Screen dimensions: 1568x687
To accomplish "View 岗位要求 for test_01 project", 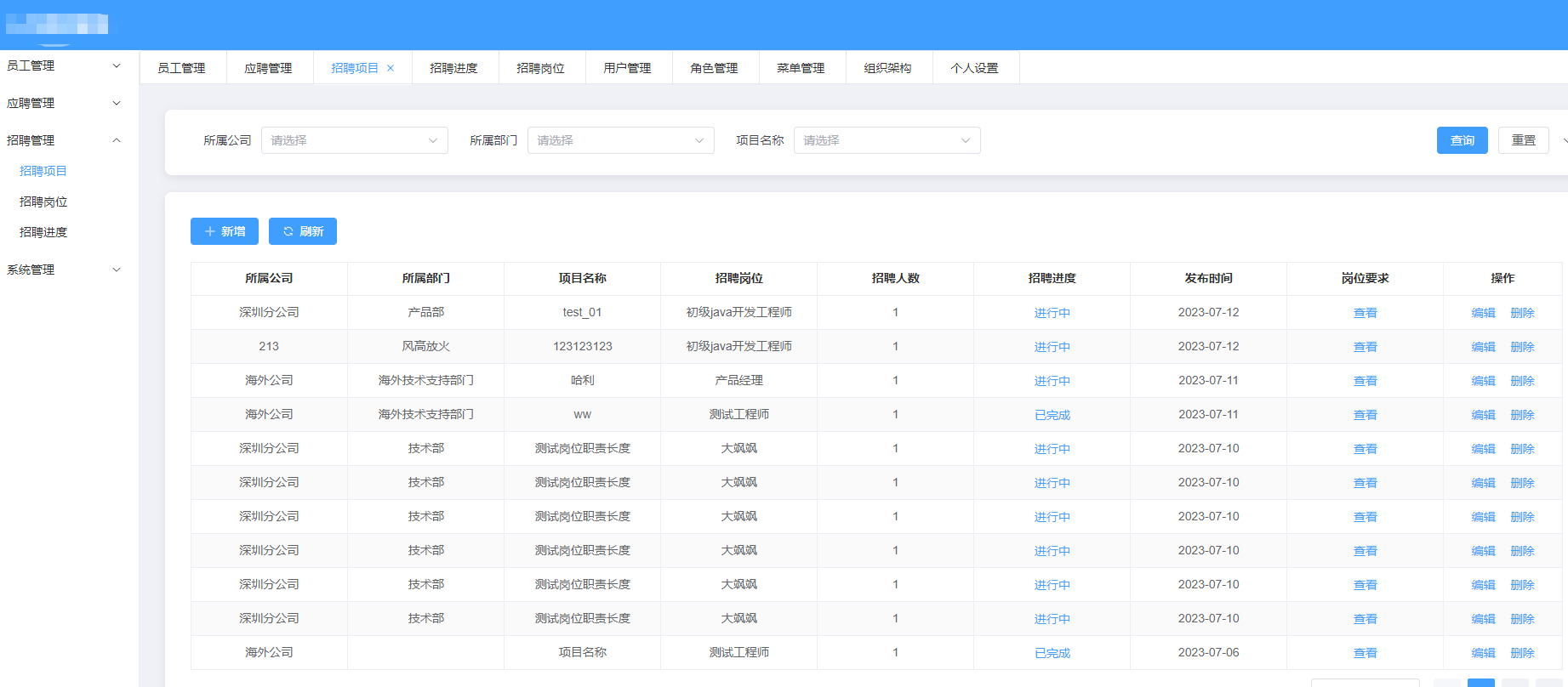I will [x=1366, y=313].
